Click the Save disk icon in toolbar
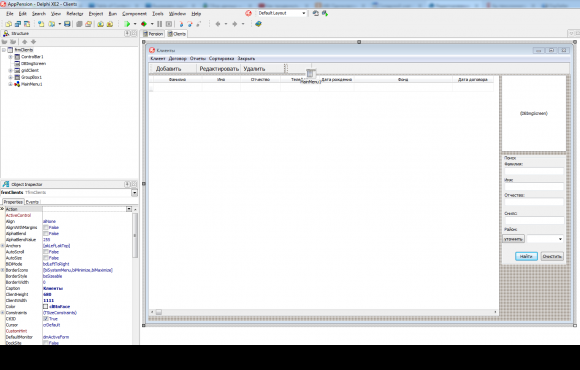The image size is (580, 370). pos(67,24)
